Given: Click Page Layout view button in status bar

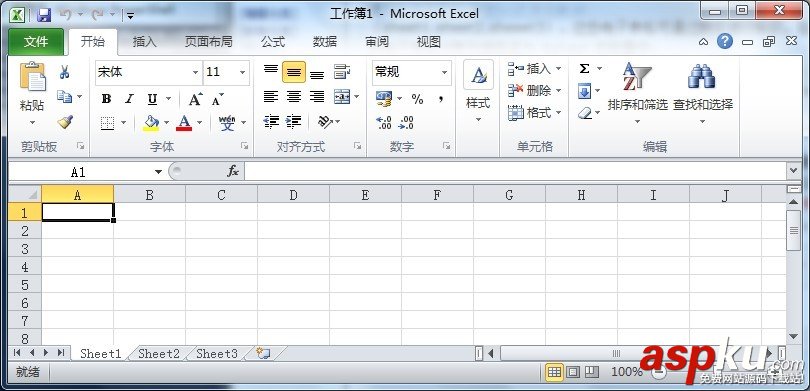Looking at the screenshot, I should (572, 372).
